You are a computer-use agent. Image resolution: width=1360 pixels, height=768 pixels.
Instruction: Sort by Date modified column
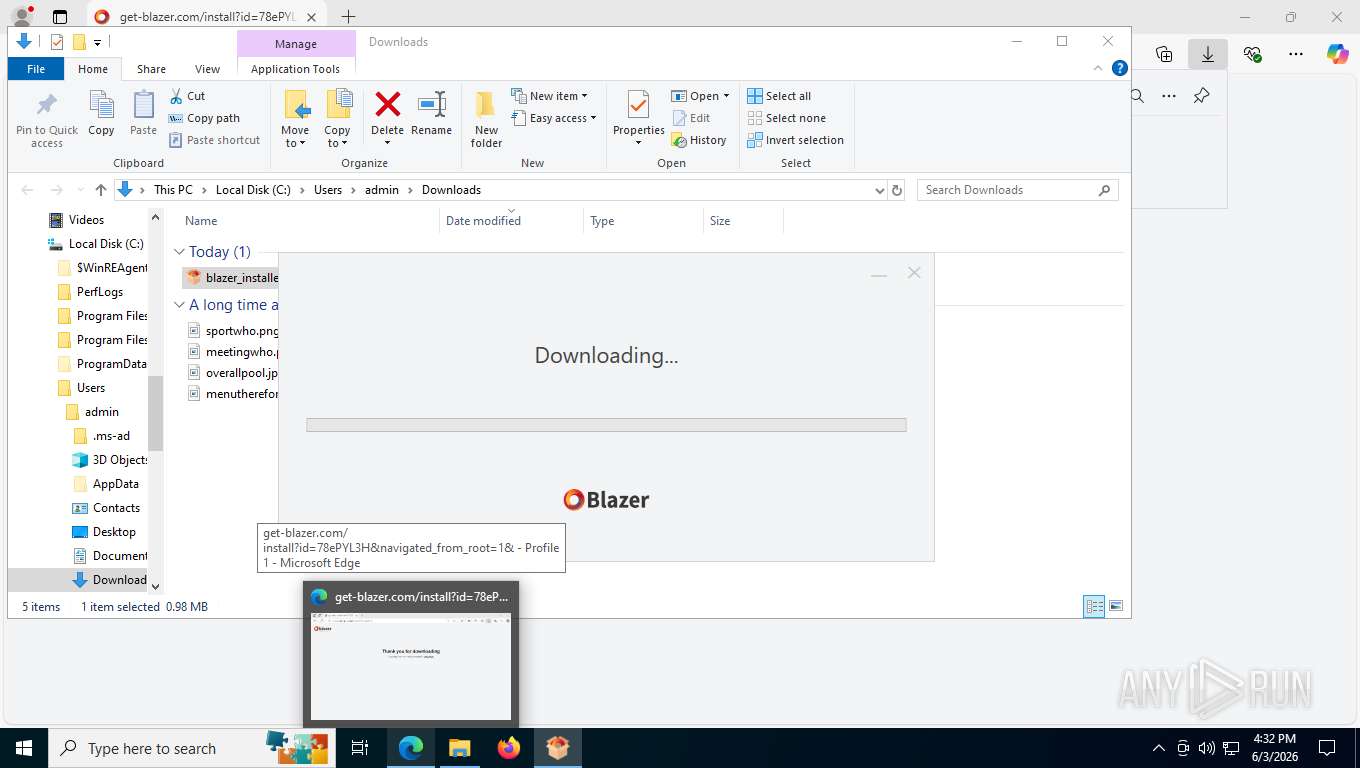pos(483,221)
